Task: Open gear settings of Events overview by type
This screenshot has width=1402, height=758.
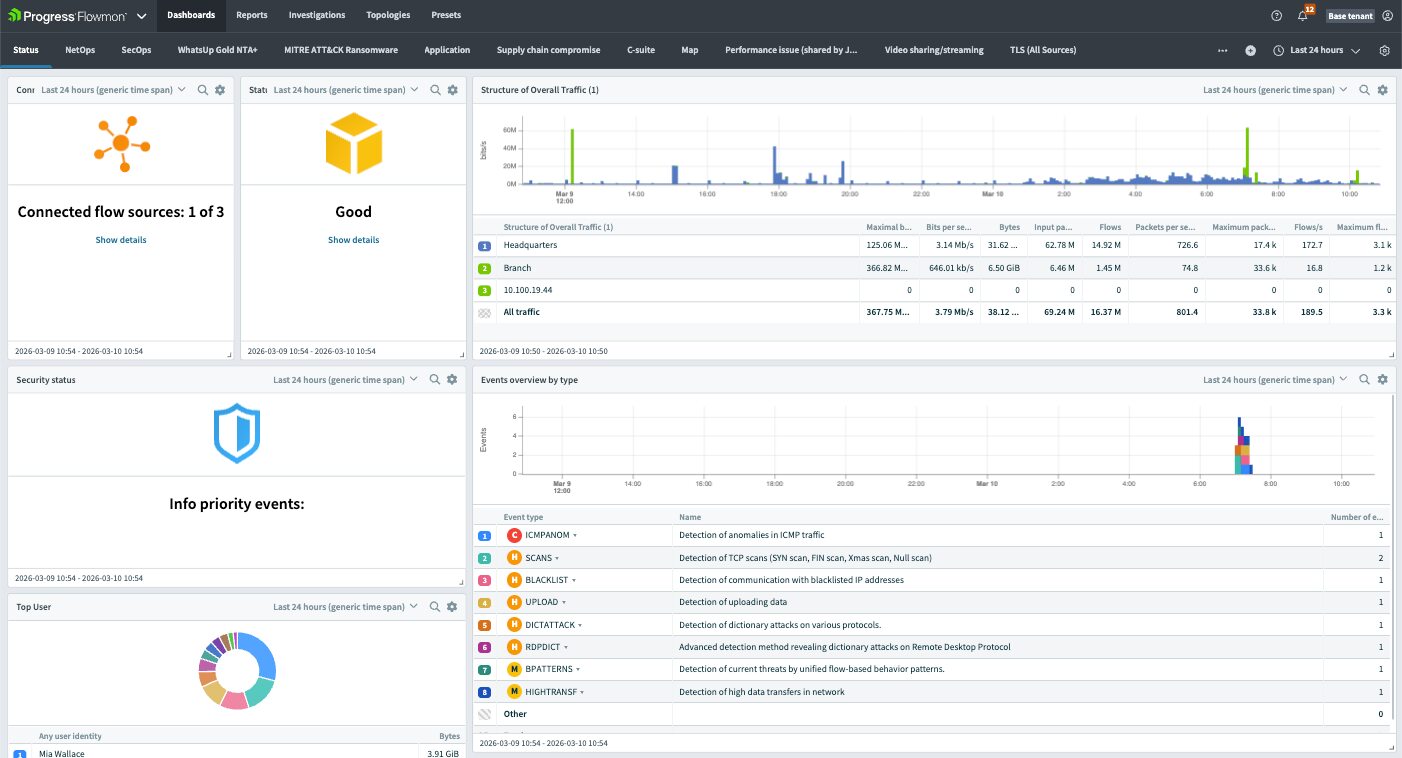Action: click(1383, 380)
